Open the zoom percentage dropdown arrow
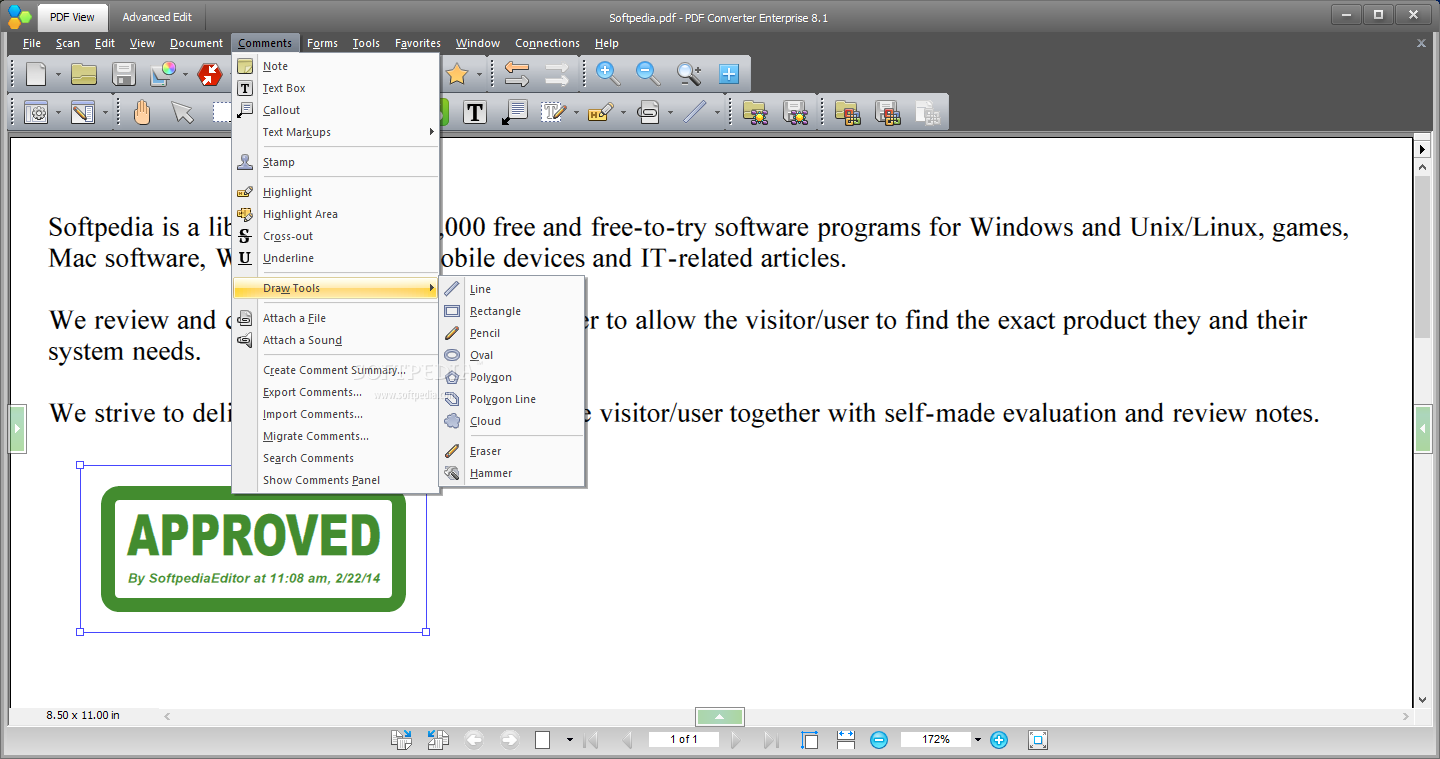 pos(977,740)
